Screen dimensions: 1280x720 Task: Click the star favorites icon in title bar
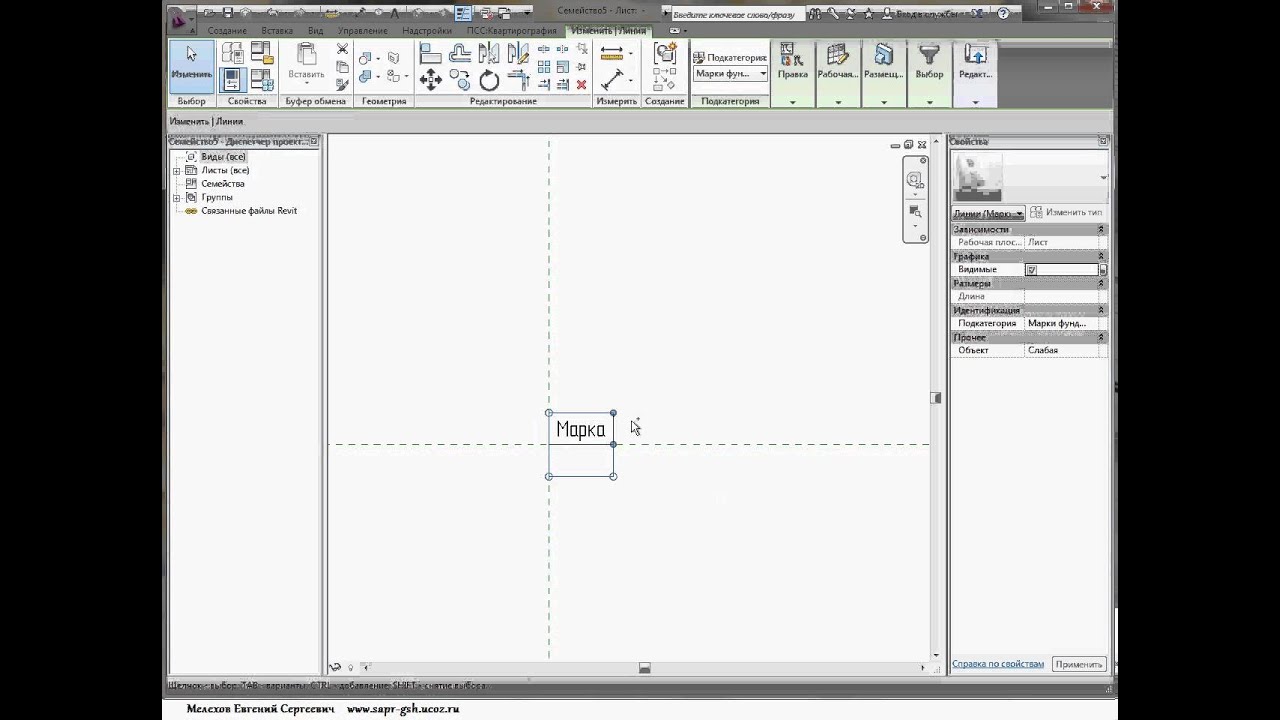(x=868, y=14)
